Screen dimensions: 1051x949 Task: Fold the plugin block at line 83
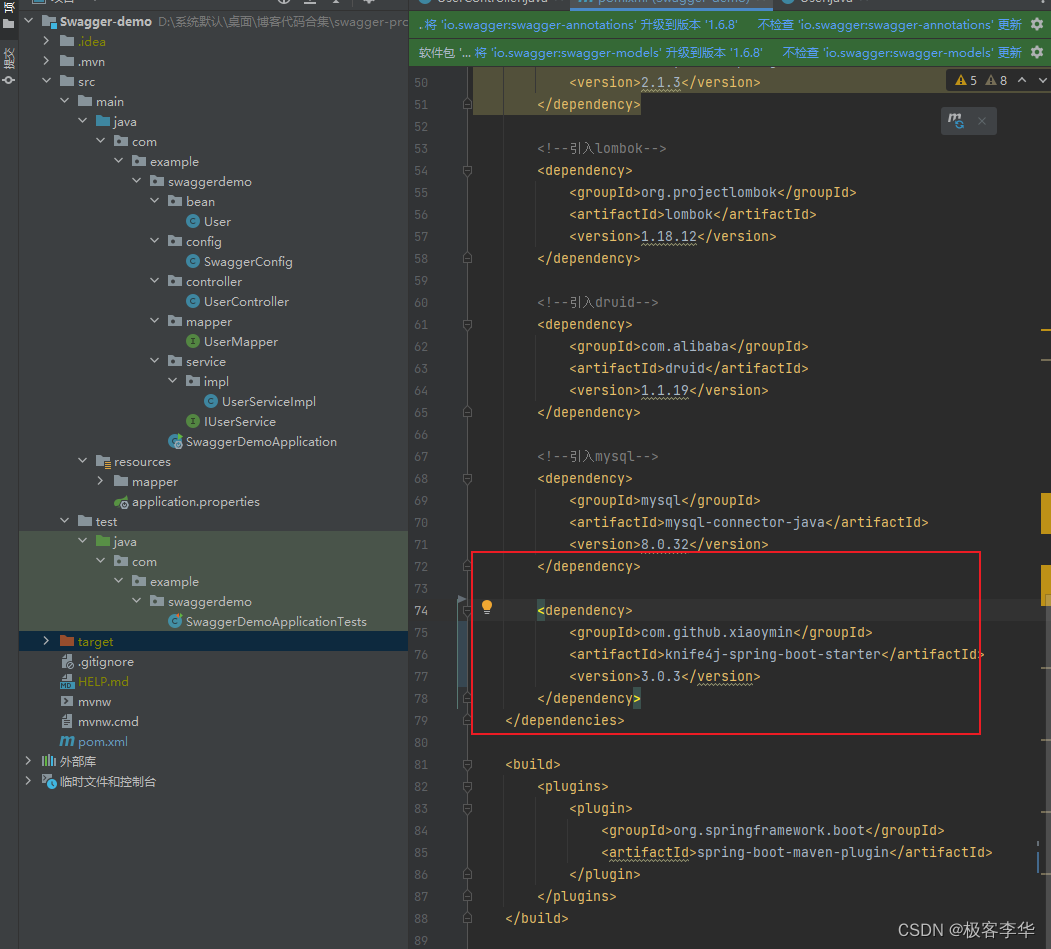point(467,809)
